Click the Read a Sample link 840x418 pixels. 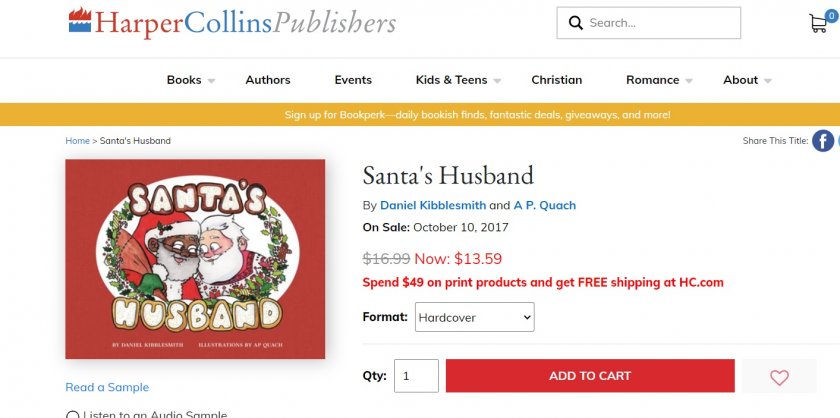point(107,387)
